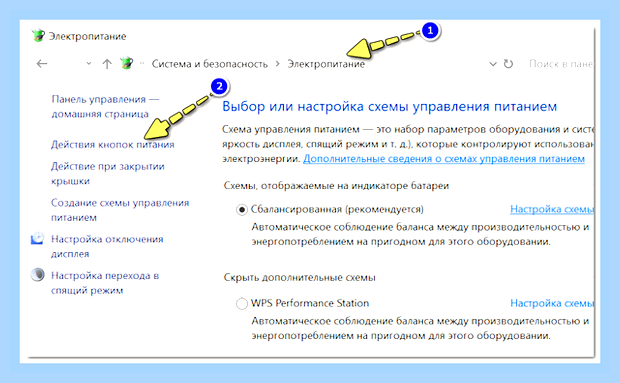
Task: Click the Control Panel icon in address bar
Action: (x=127, y=63)
